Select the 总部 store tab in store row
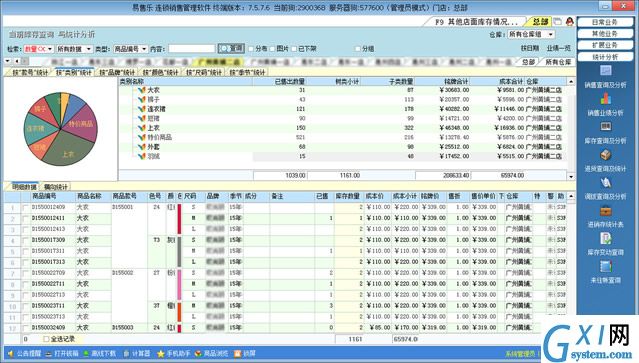This screenshot has height=363, width=639. (528, 62)
